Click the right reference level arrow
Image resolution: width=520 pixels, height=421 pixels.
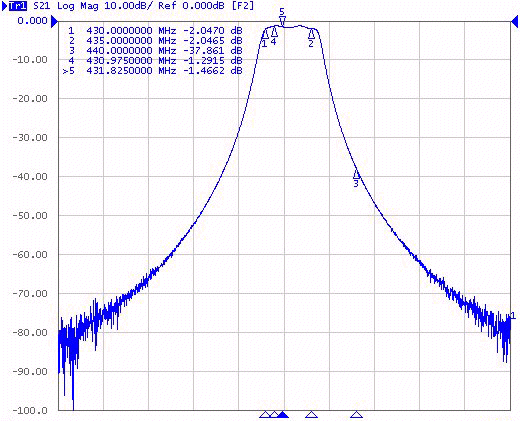pyautogui.click(x=515, y=22)
